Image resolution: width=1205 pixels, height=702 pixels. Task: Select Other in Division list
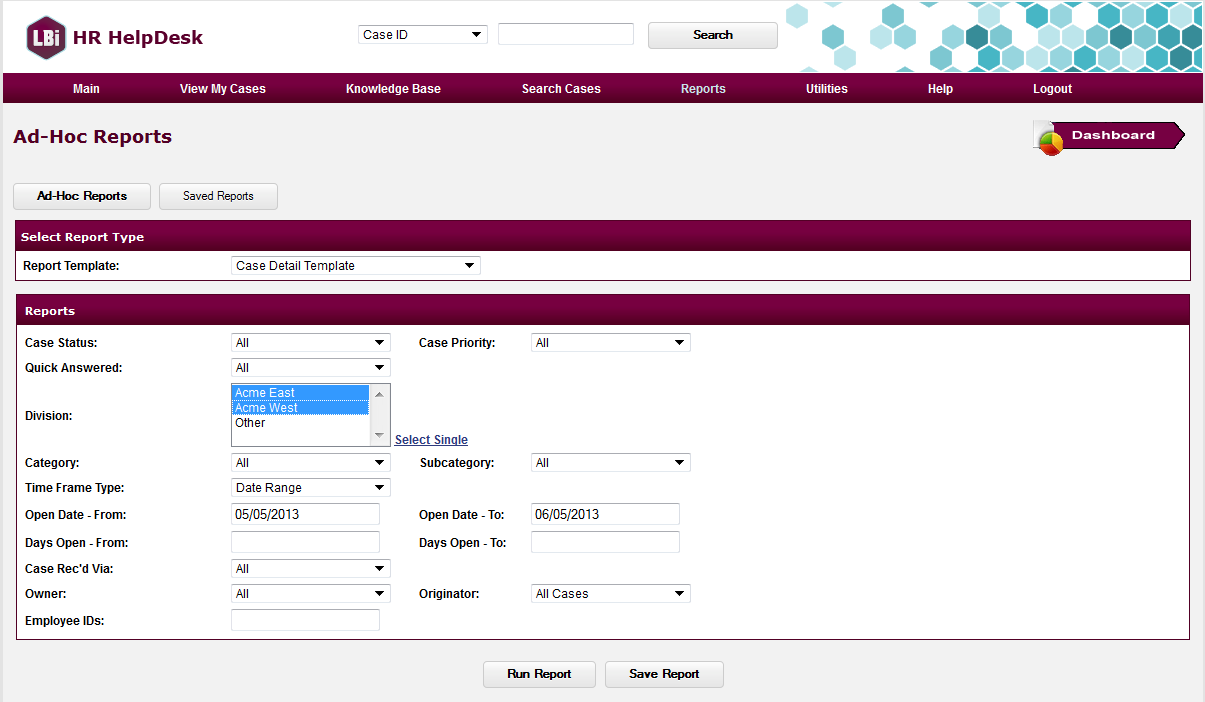[x=300, y=423]
